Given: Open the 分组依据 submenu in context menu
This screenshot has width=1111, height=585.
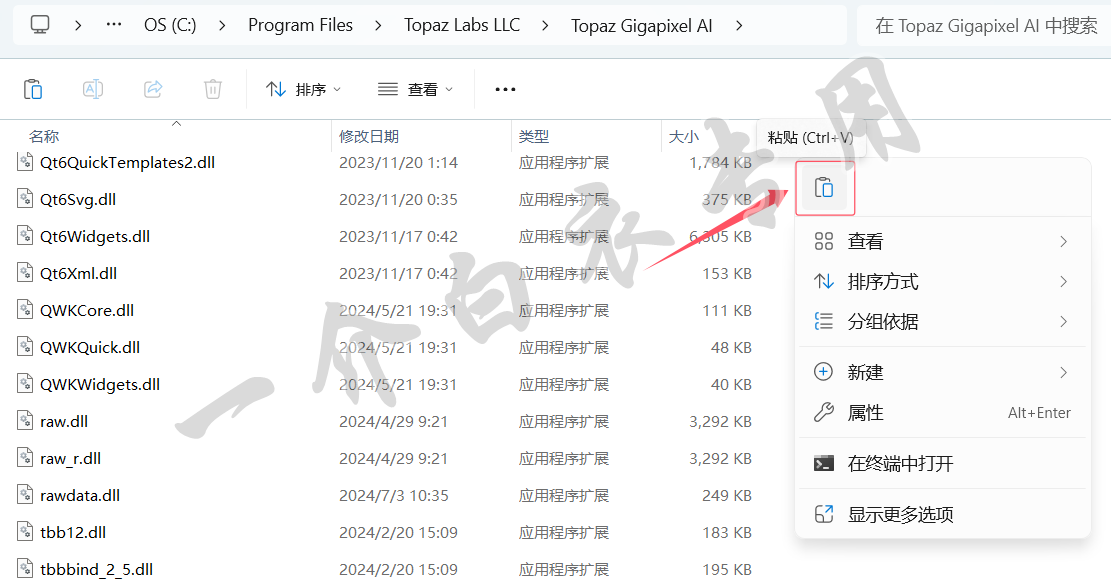Looking at the screenshot, I should pyautogui.click(x=942, y=322).
